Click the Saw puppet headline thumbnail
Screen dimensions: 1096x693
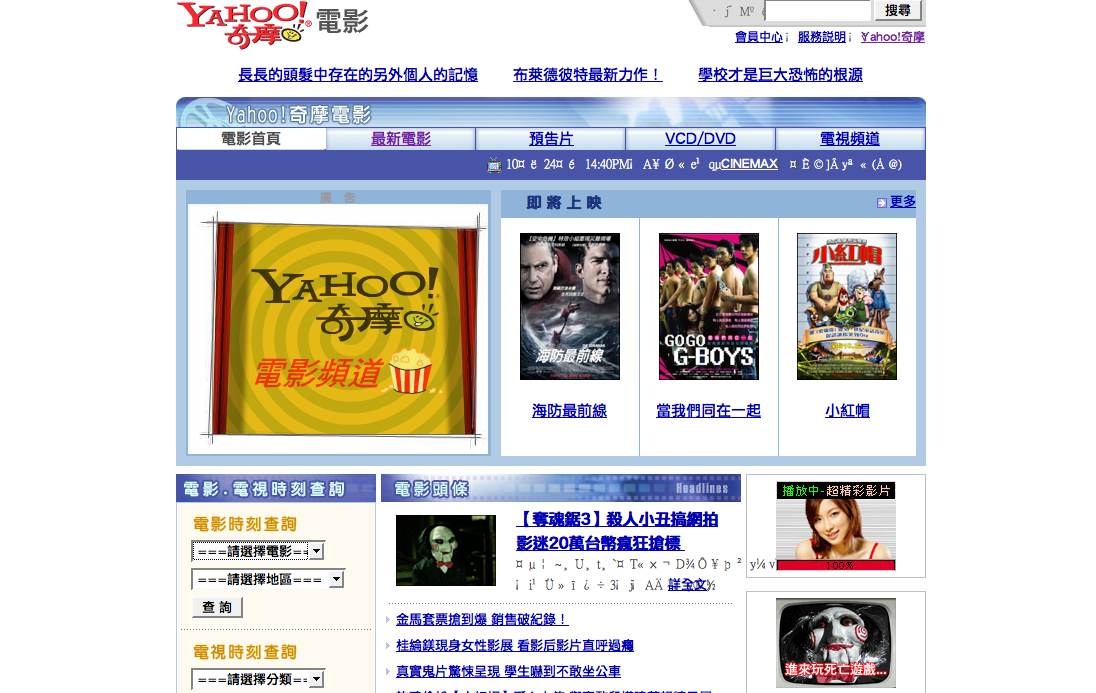click(x=446, y=550)
